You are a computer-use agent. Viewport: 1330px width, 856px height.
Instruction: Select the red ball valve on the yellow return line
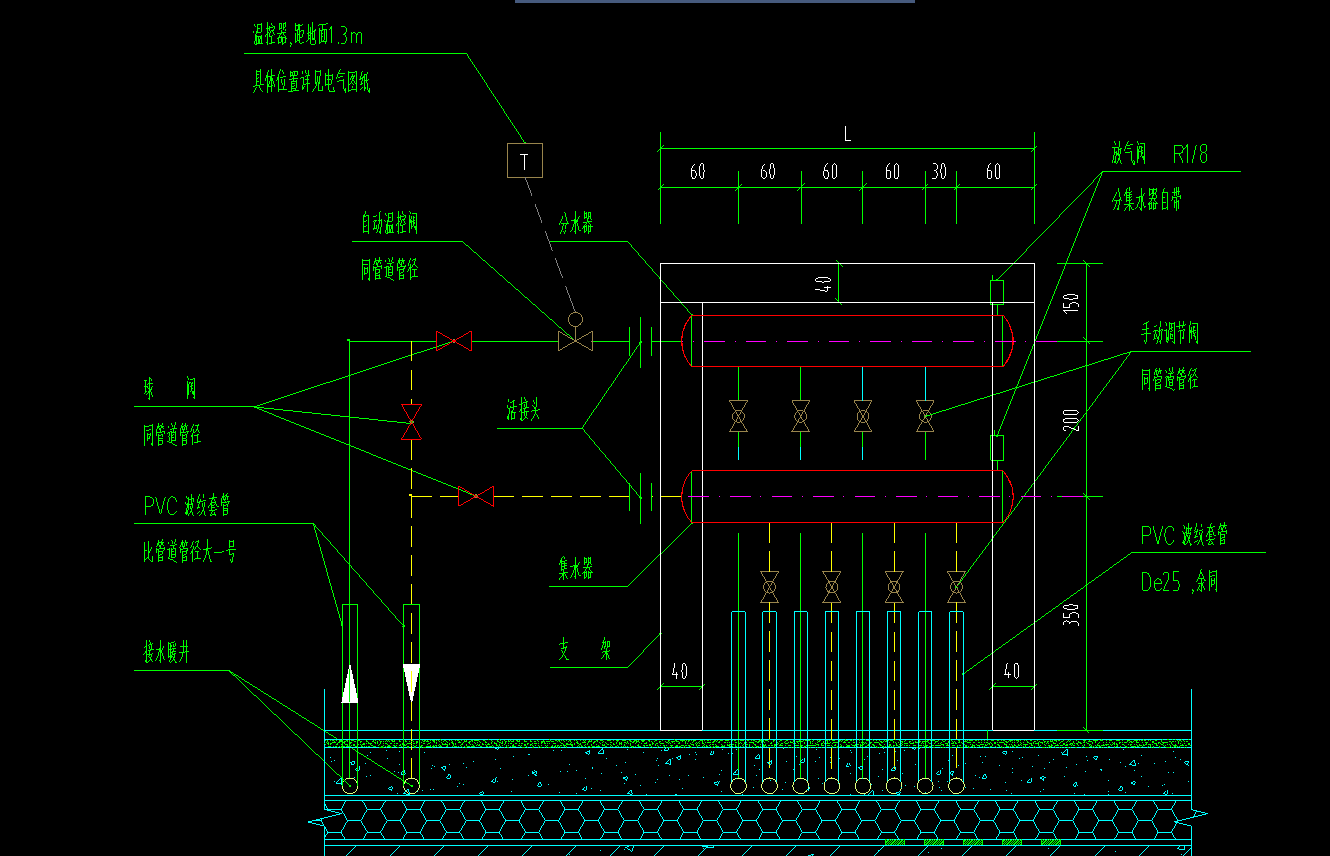click(x=476, y=496)
